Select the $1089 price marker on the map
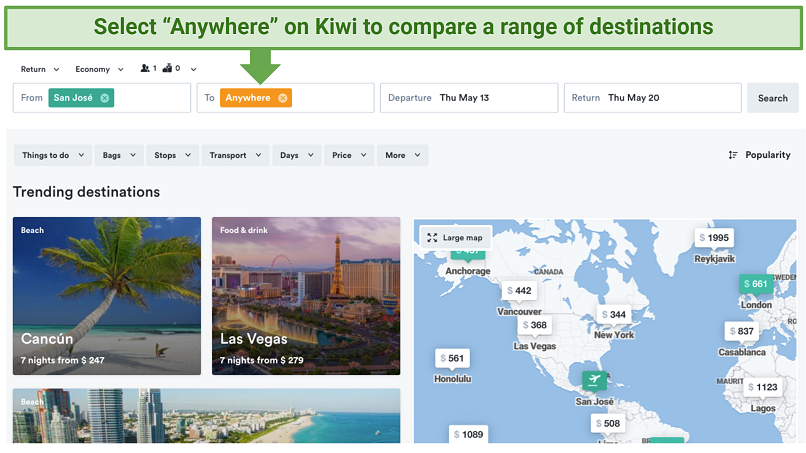This screenshot has width=806, height=453. pos(468,434)
